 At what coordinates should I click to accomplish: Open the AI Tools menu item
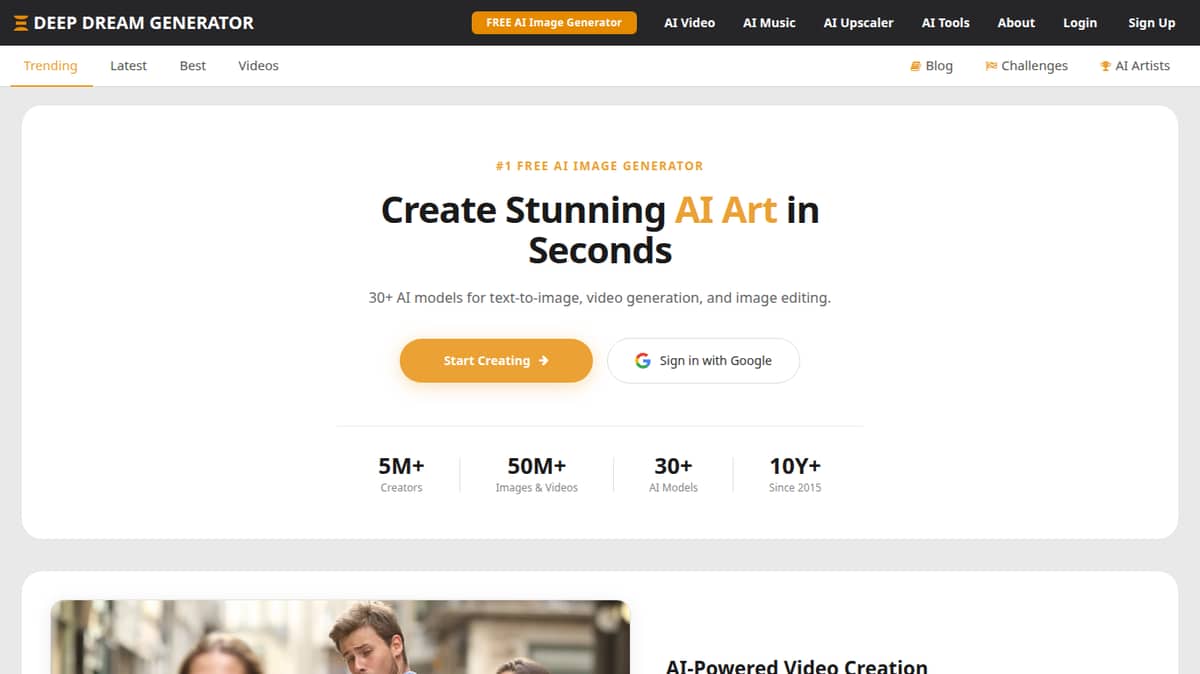click(946, 22)
